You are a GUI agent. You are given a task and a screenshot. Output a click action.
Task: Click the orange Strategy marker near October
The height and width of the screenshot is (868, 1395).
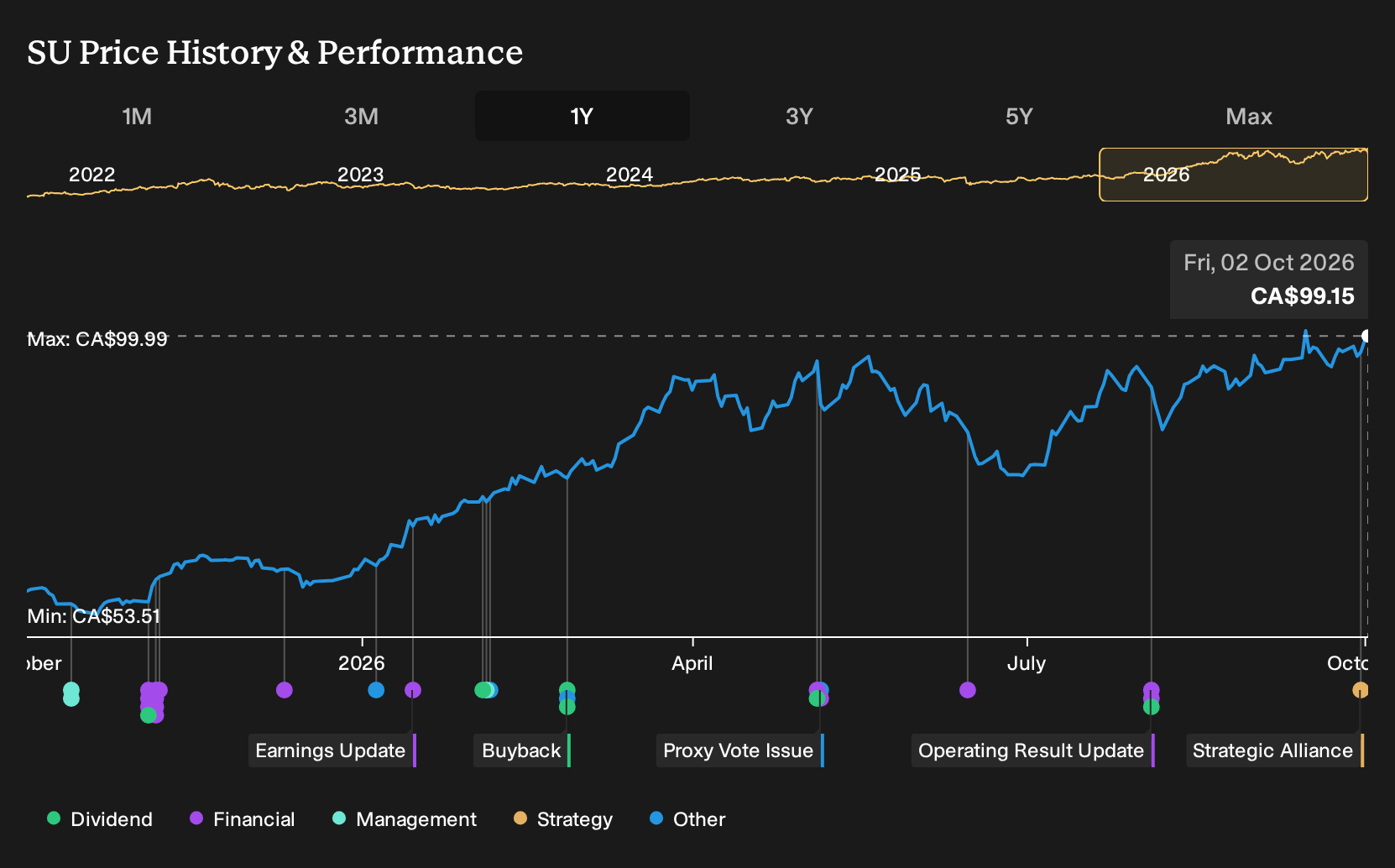coord(1360,690)
